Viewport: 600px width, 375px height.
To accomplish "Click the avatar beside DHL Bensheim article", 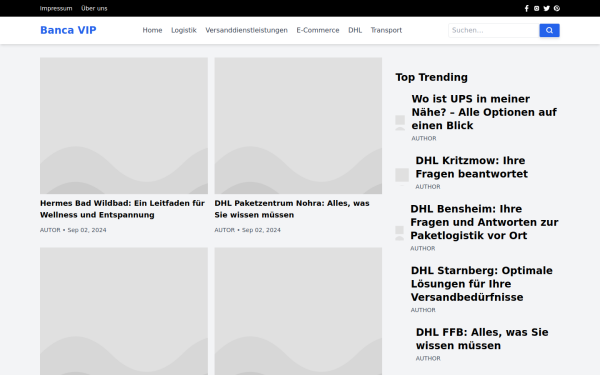I will pos(399,233).
